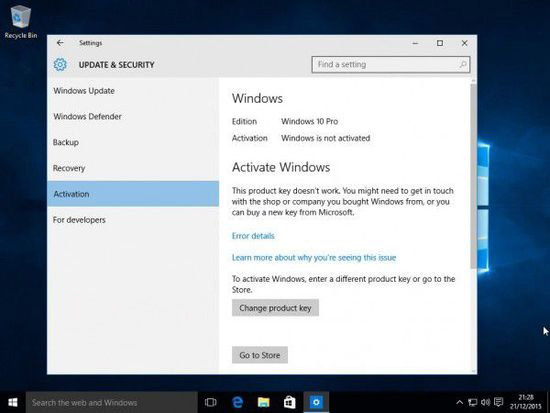Open the Store icon on the taskbar
The width and height of the screenshot is (550, 413).
tap(289, 402)
